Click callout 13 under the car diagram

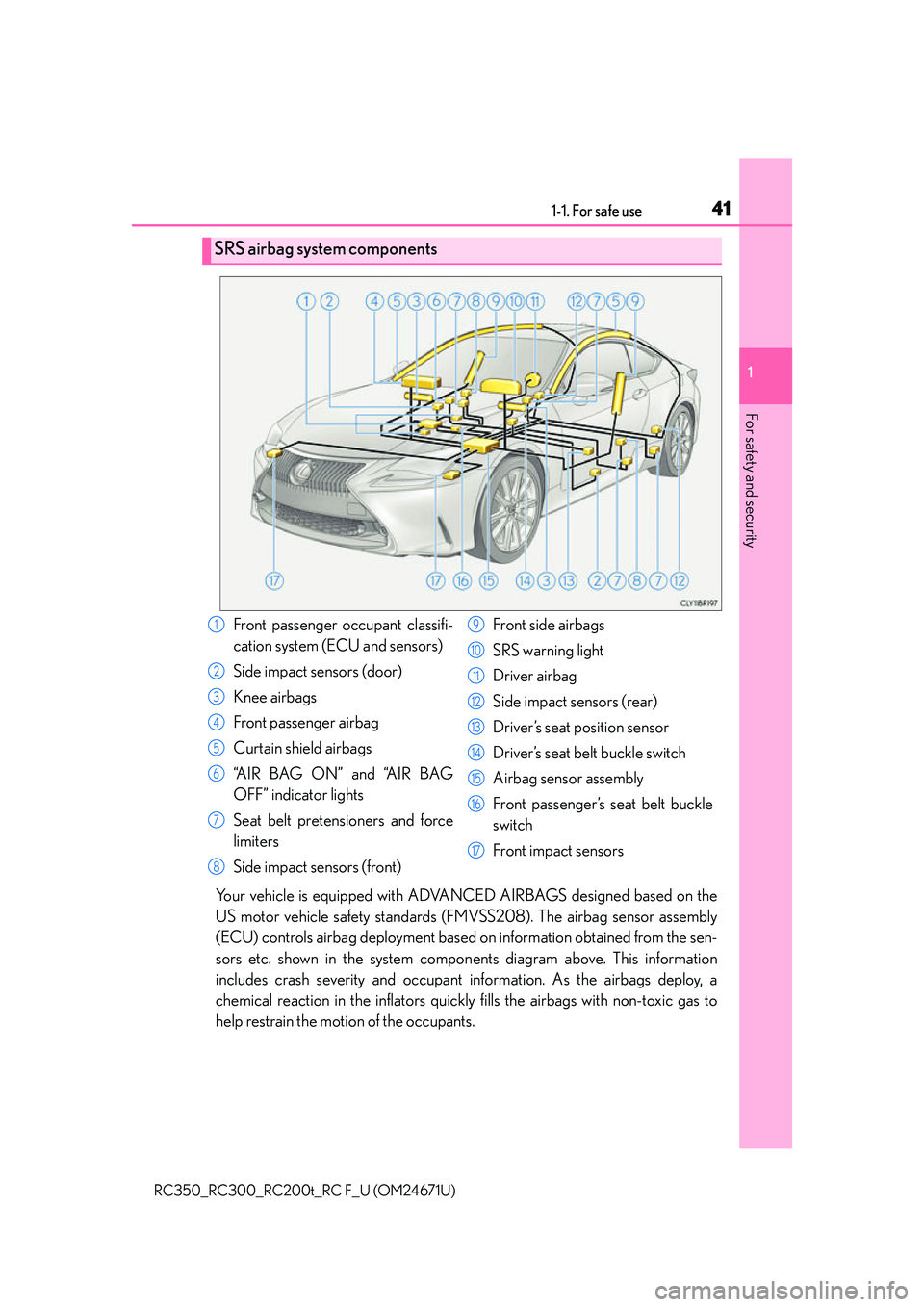click(x=568, y=580)
